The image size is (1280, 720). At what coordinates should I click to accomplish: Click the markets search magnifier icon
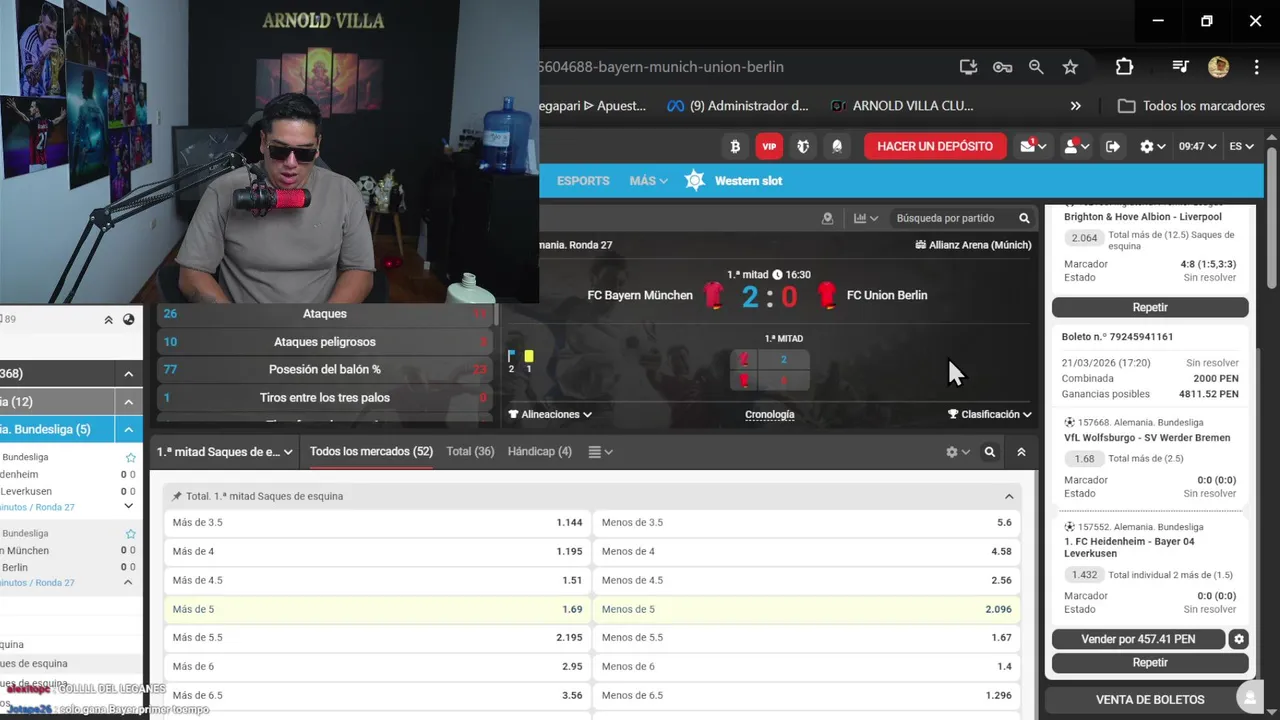(989, 452)
